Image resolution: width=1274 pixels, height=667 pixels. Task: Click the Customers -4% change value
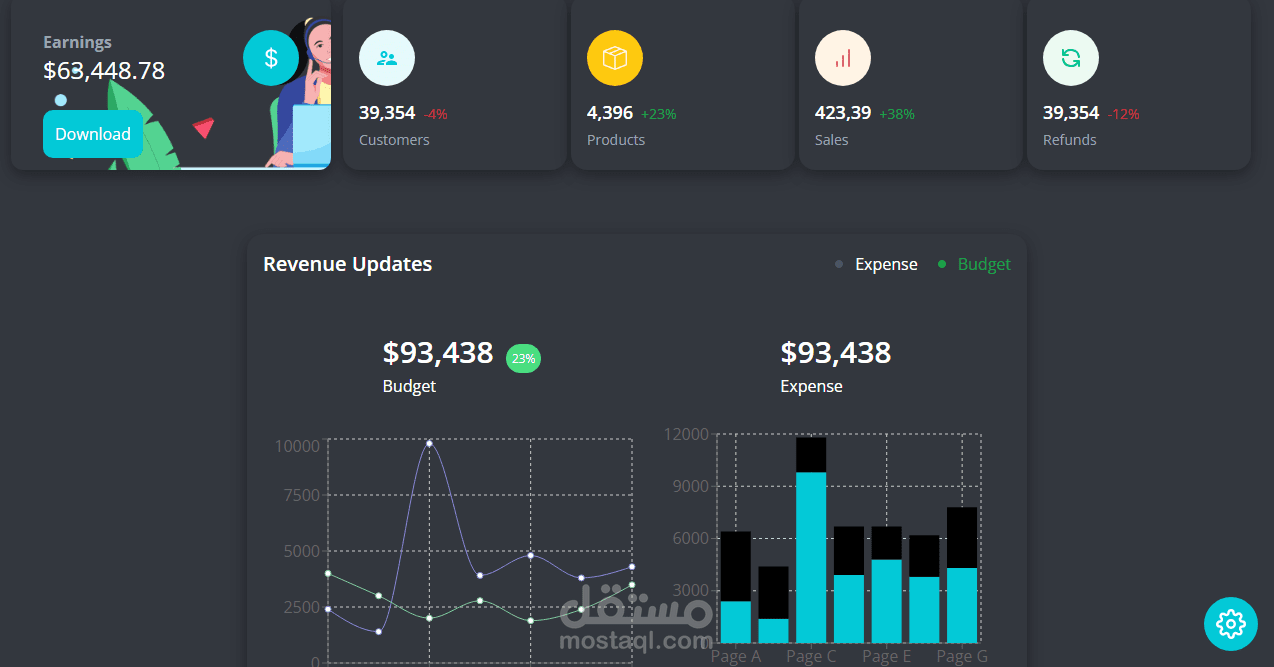coord(435,114)
